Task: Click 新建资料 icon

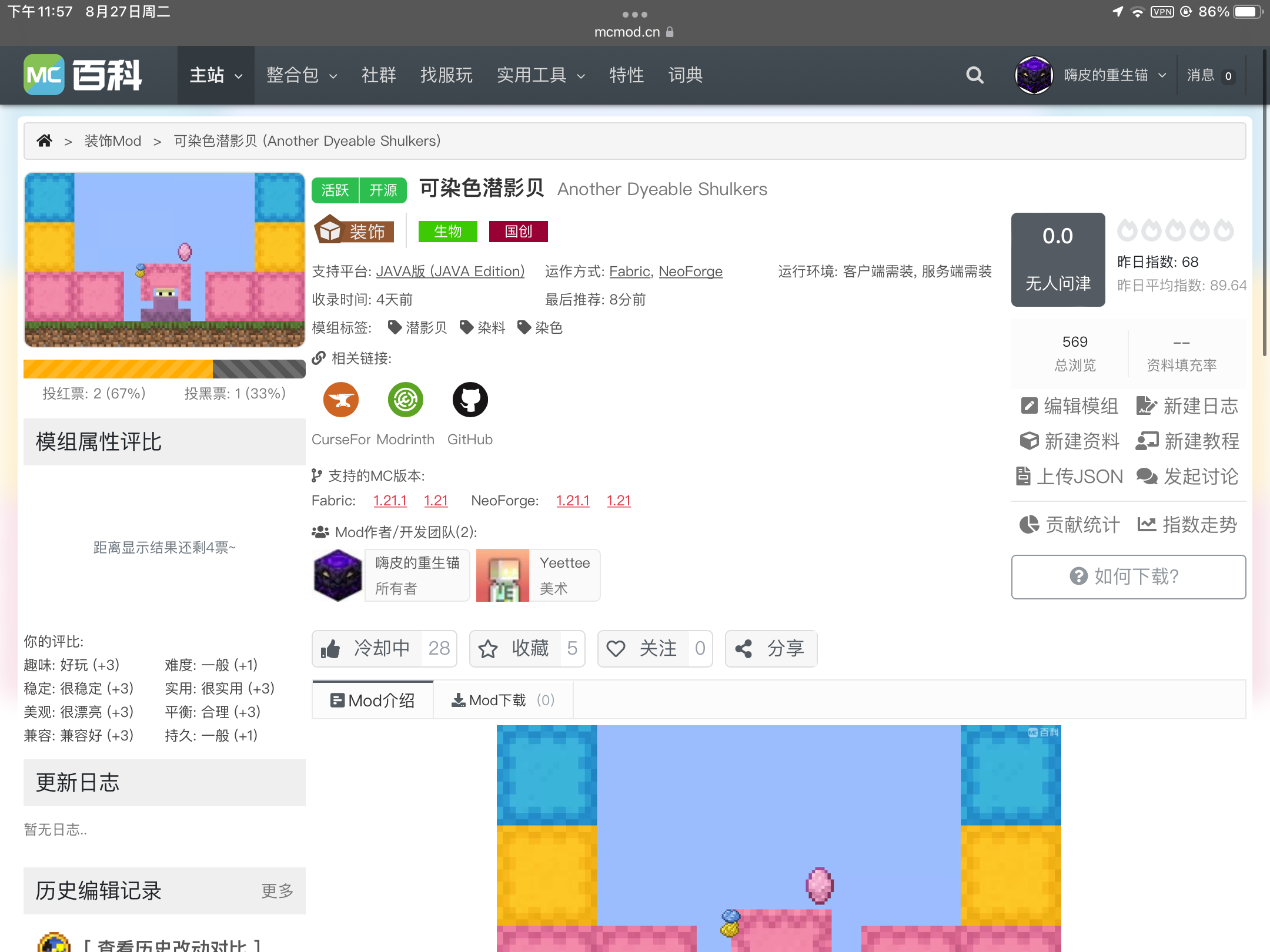Action: click(x=1069, y=441)
